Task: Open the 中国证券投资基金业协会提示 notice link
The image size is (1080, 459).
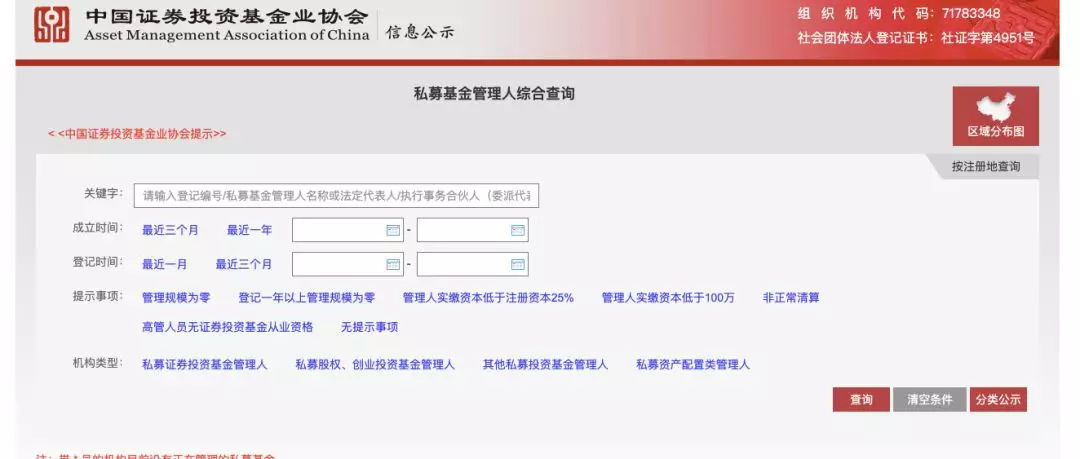Action: click(137, 134)
